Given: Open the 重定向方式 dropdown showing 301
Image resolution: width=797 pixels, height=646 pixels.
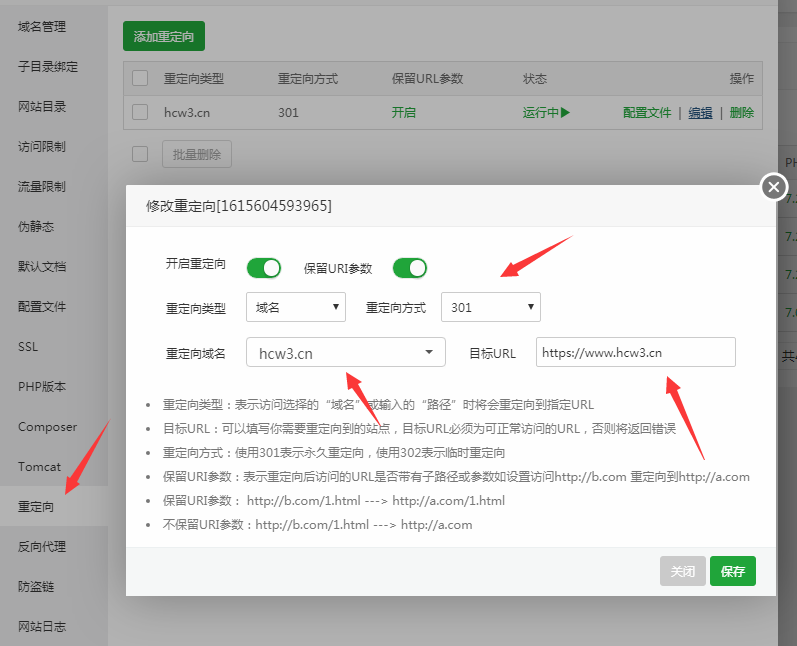Looking at the screenshot, I should [491, 307].
